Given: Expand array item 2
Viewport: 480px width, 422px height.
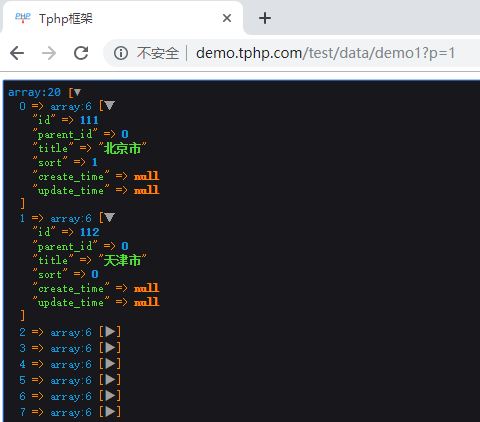Looking at the screenshot, I should tap(110, 332).
